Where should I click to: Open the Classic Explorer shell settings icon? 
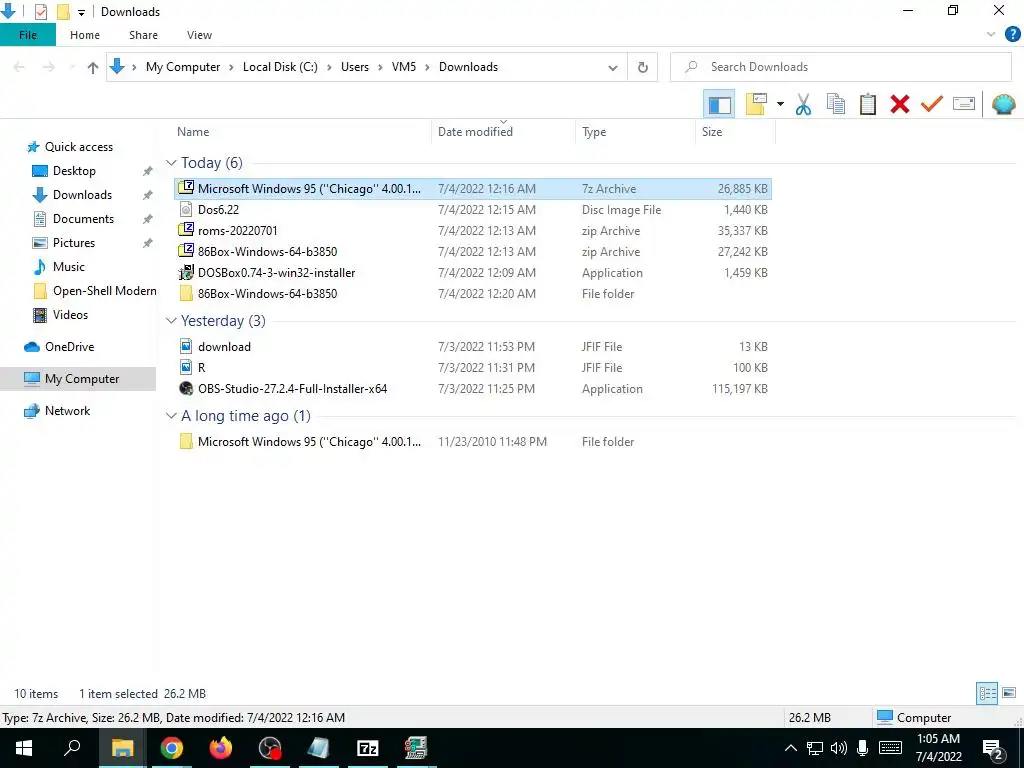coord(1004,104)
